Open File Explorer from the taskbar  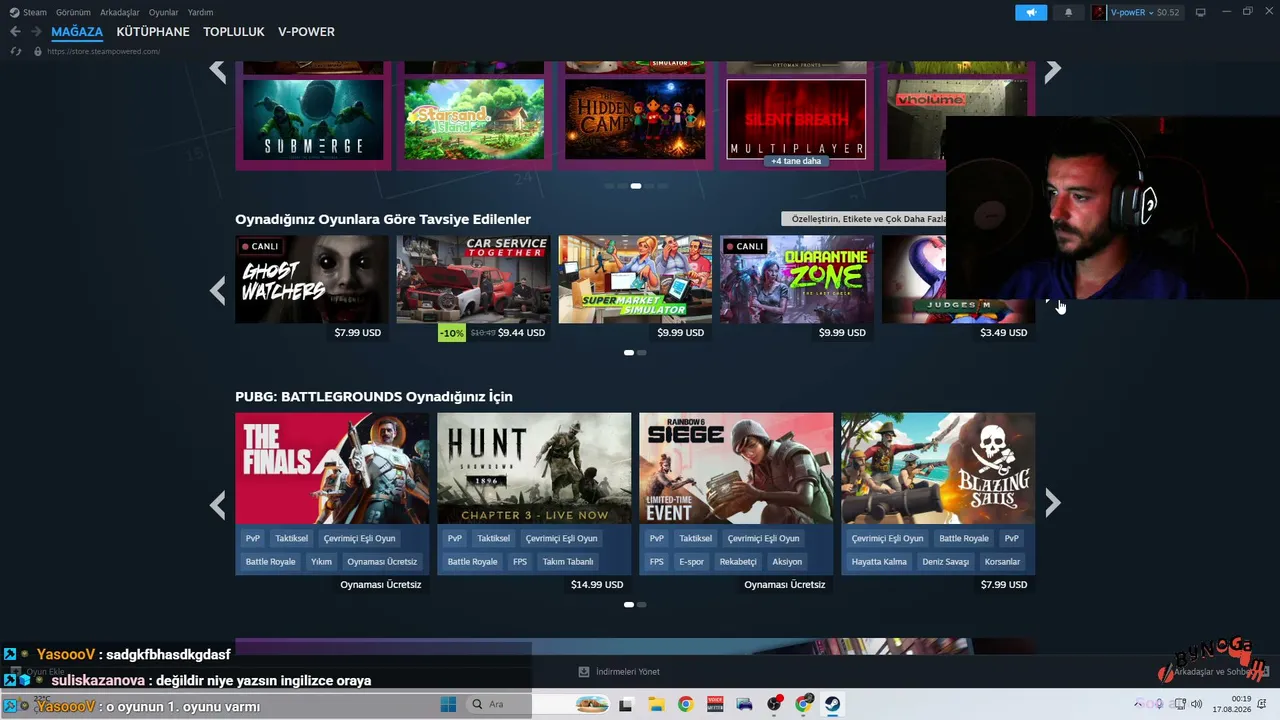pyautogui.click(x=656, y=704)
